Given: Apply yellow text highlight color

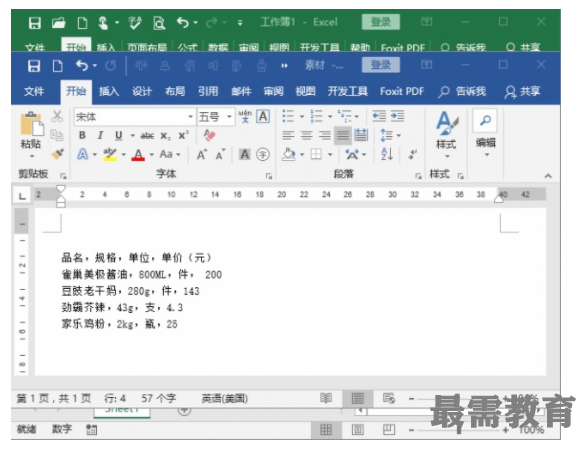Looking at the screenshot, I should coord(110,154).
